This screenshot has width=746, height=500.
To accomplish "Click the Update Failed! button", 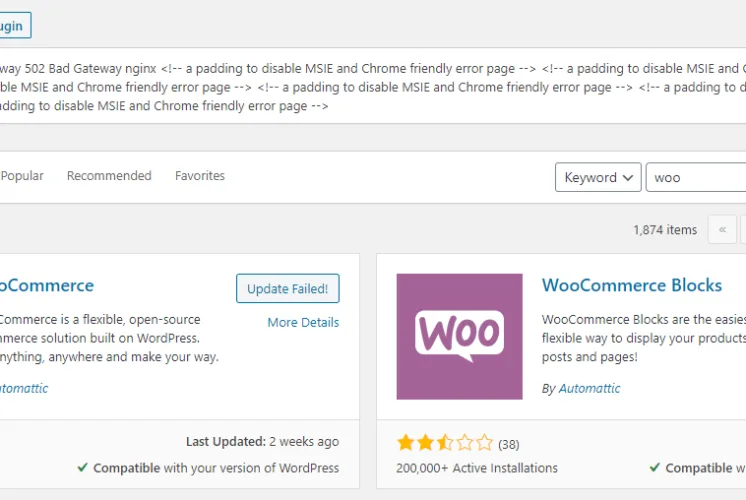I will click(x=287, y=288).
